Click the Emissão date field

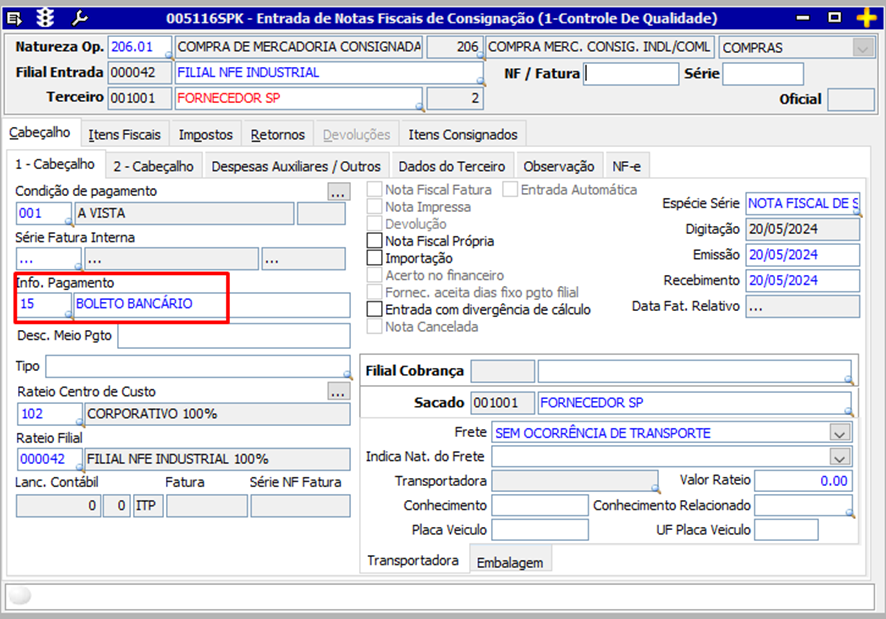click(x=802, y=255)
